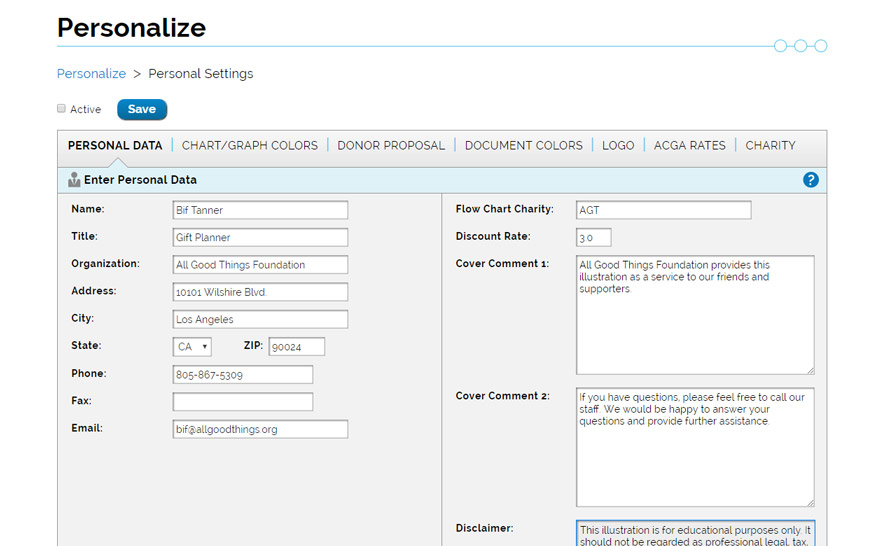Toggle the Active checkbox
883x546 pixels.
(x=61, y=109)
